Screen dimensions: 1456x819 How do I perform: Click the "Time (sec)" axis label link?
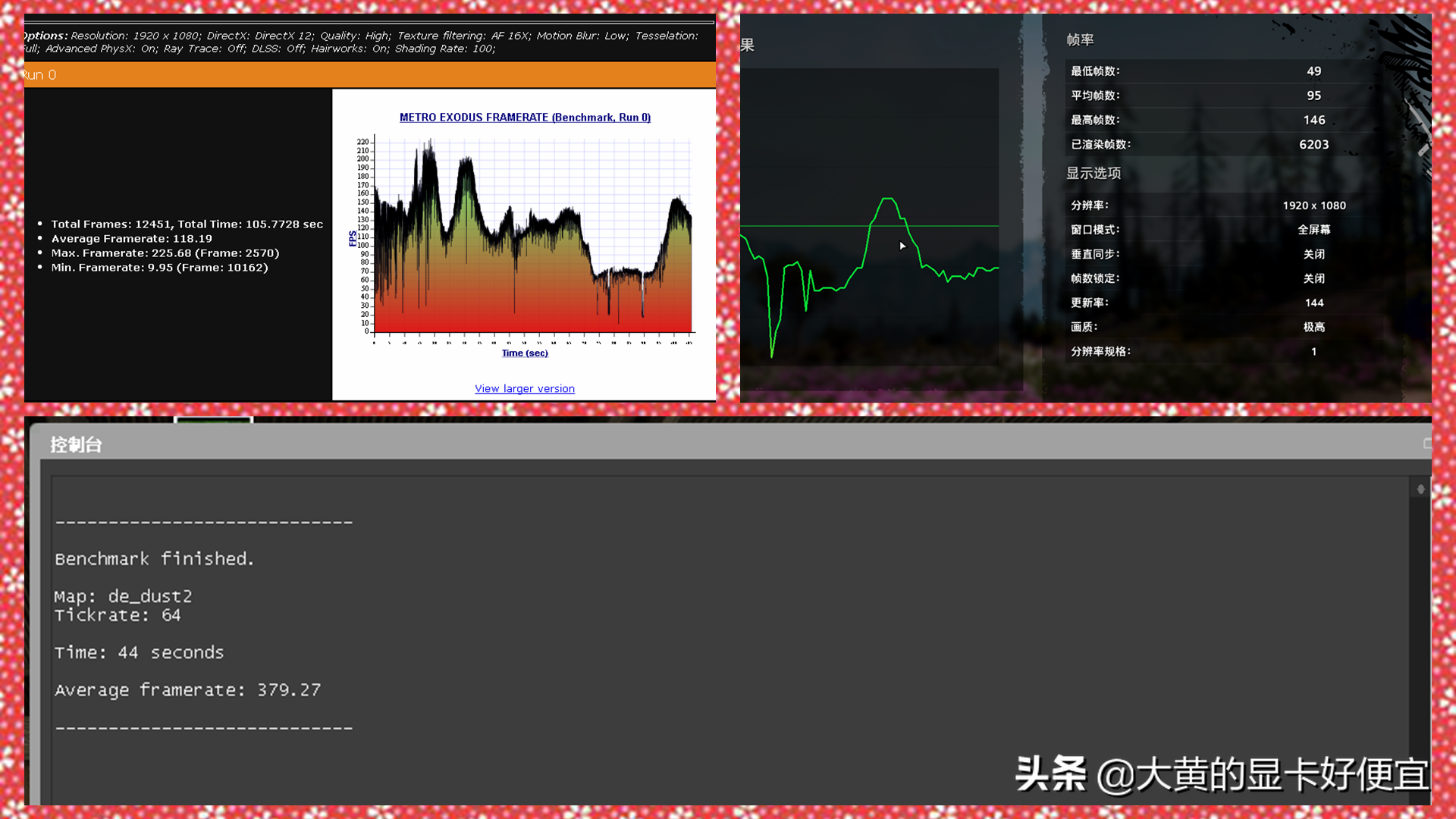[524, 353]
